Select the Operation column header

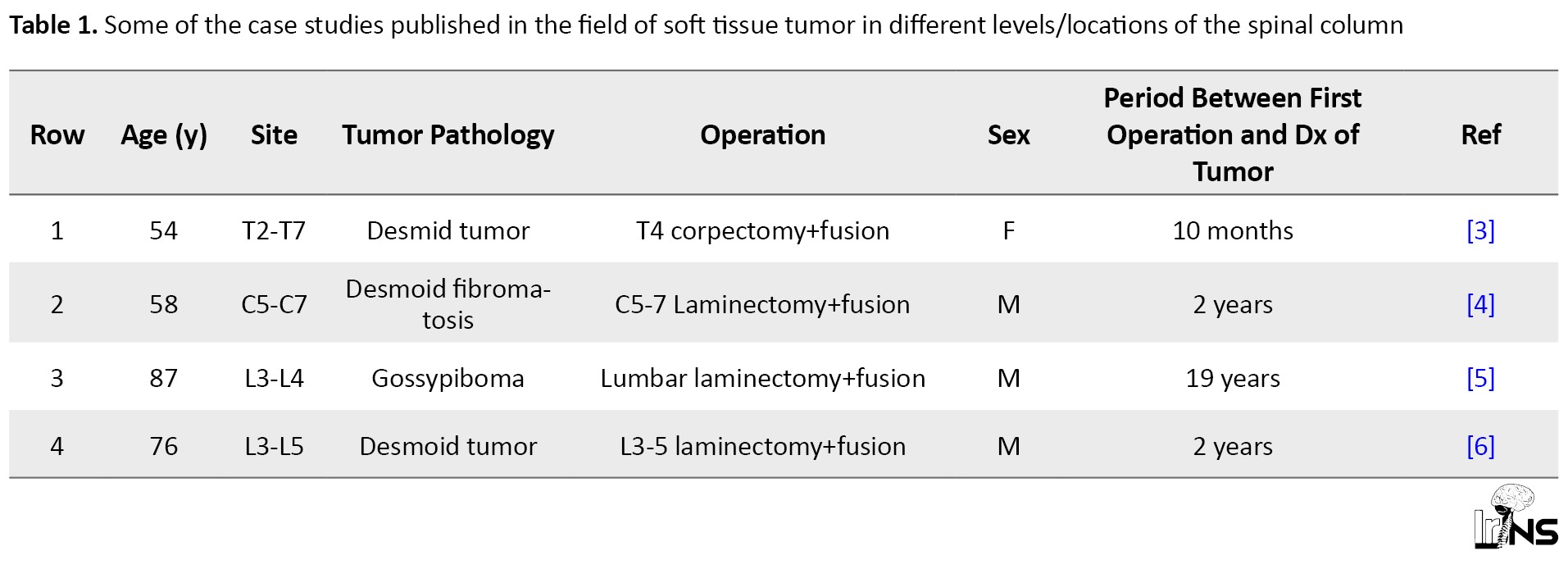coord(762,134)
